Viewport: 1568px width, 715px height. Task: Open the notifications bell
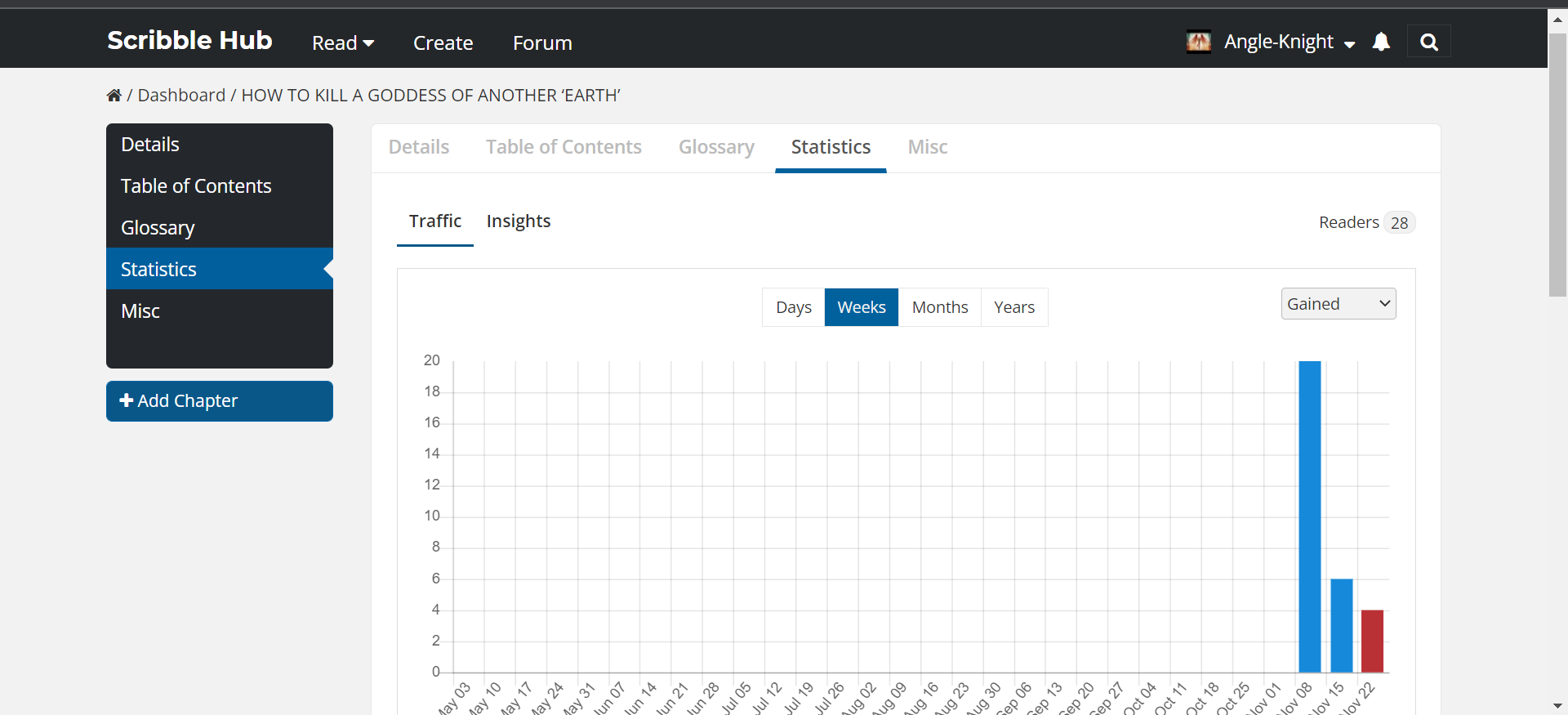coord(1381,42)
